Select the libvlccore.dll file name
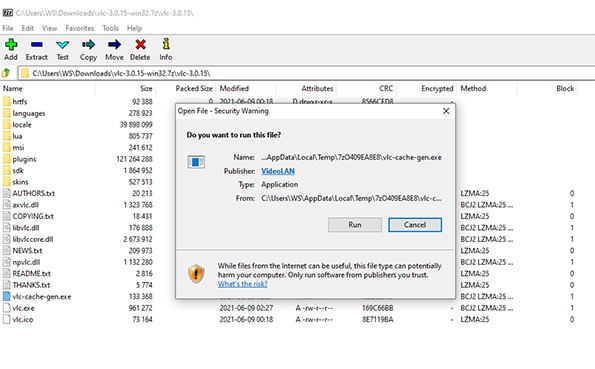This screenshot has width=595, height=369. coord(33,239)
